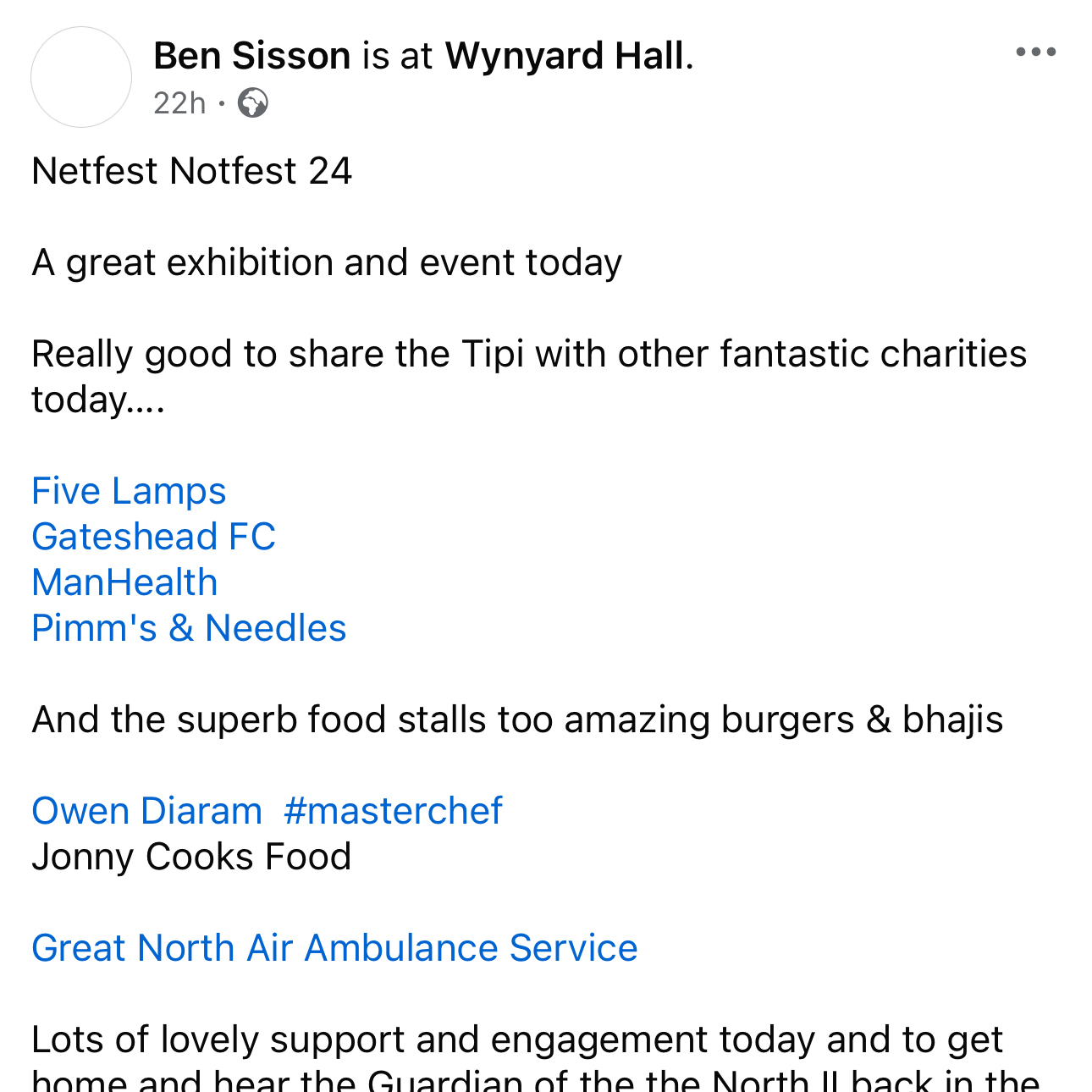Screen dimensions: 1092x1092
Task: Visit the Gateshead FC page link
Action: point(153,537)
